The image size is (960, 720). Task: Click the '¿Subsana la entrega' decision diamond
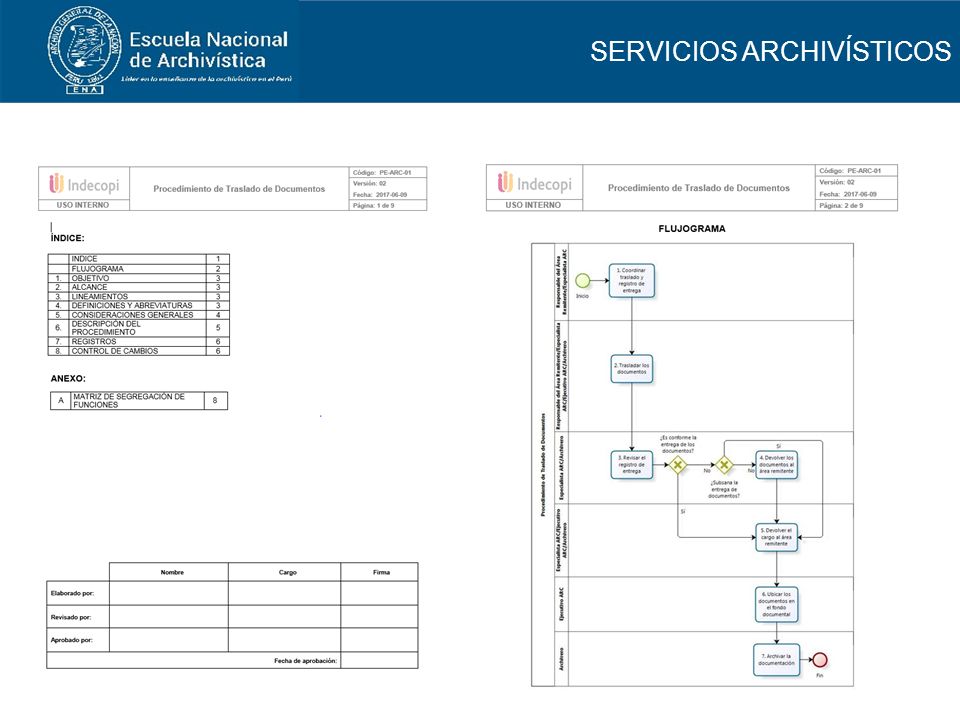pos(724,465)
